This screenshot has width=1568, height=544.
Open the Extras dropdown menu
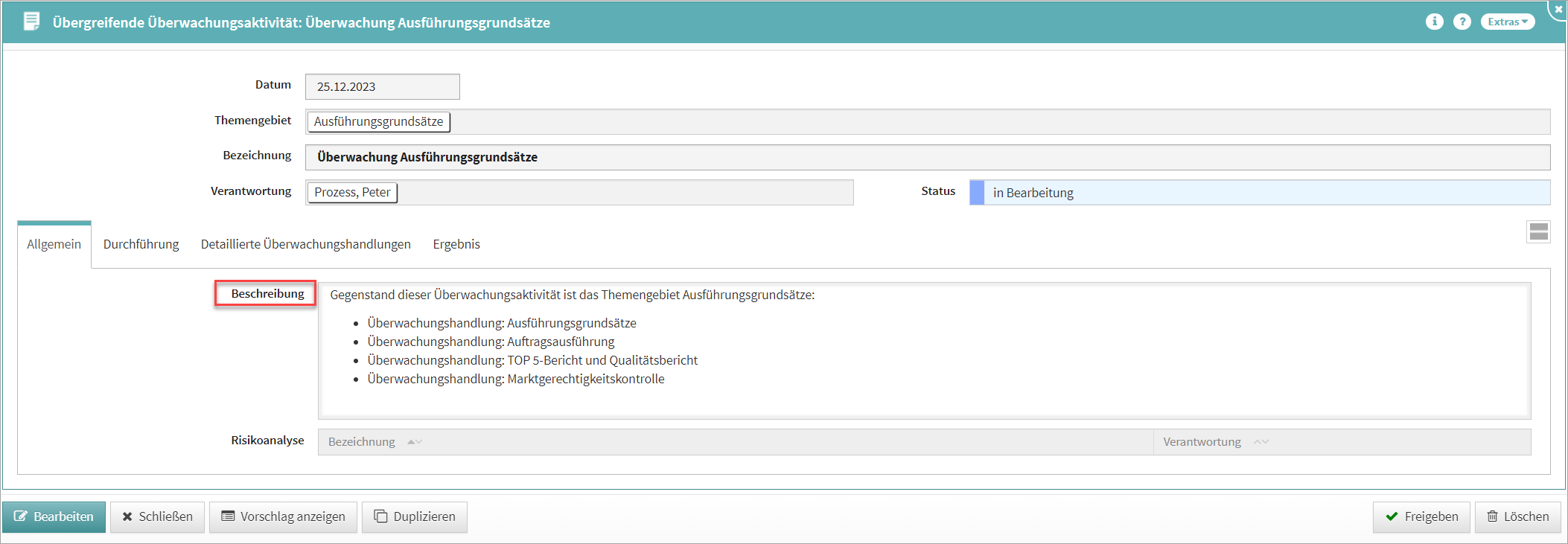pyautogui.click(x=1507, y=22)
